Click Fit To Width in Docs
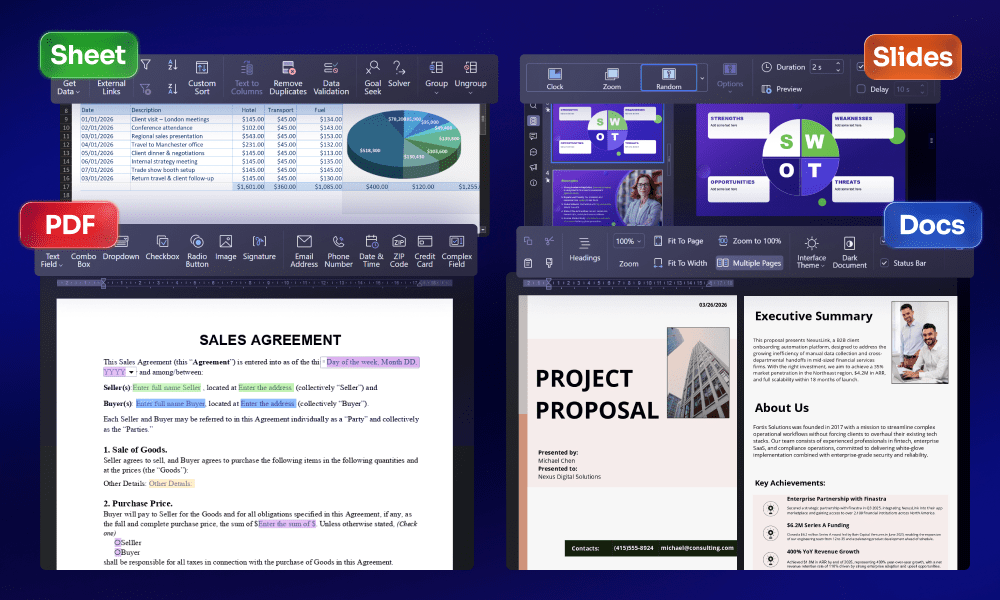This screenshot has height=600, width=1000. pos(680,263)
